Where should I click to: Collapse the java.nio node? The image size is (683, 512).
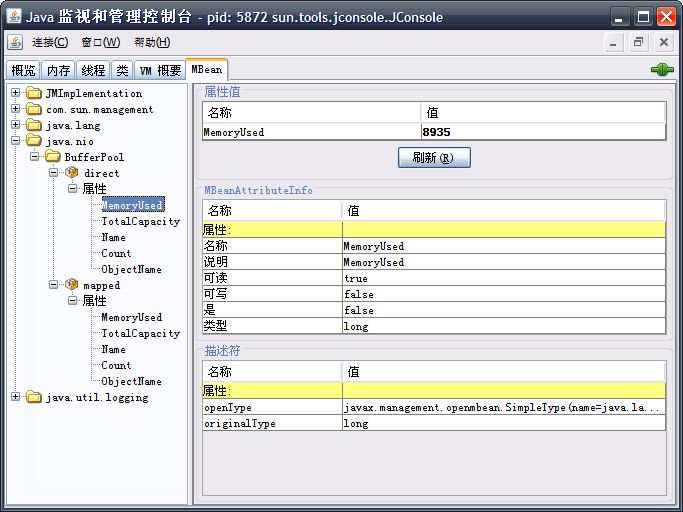pyautogui.click(x=15, y=140)
